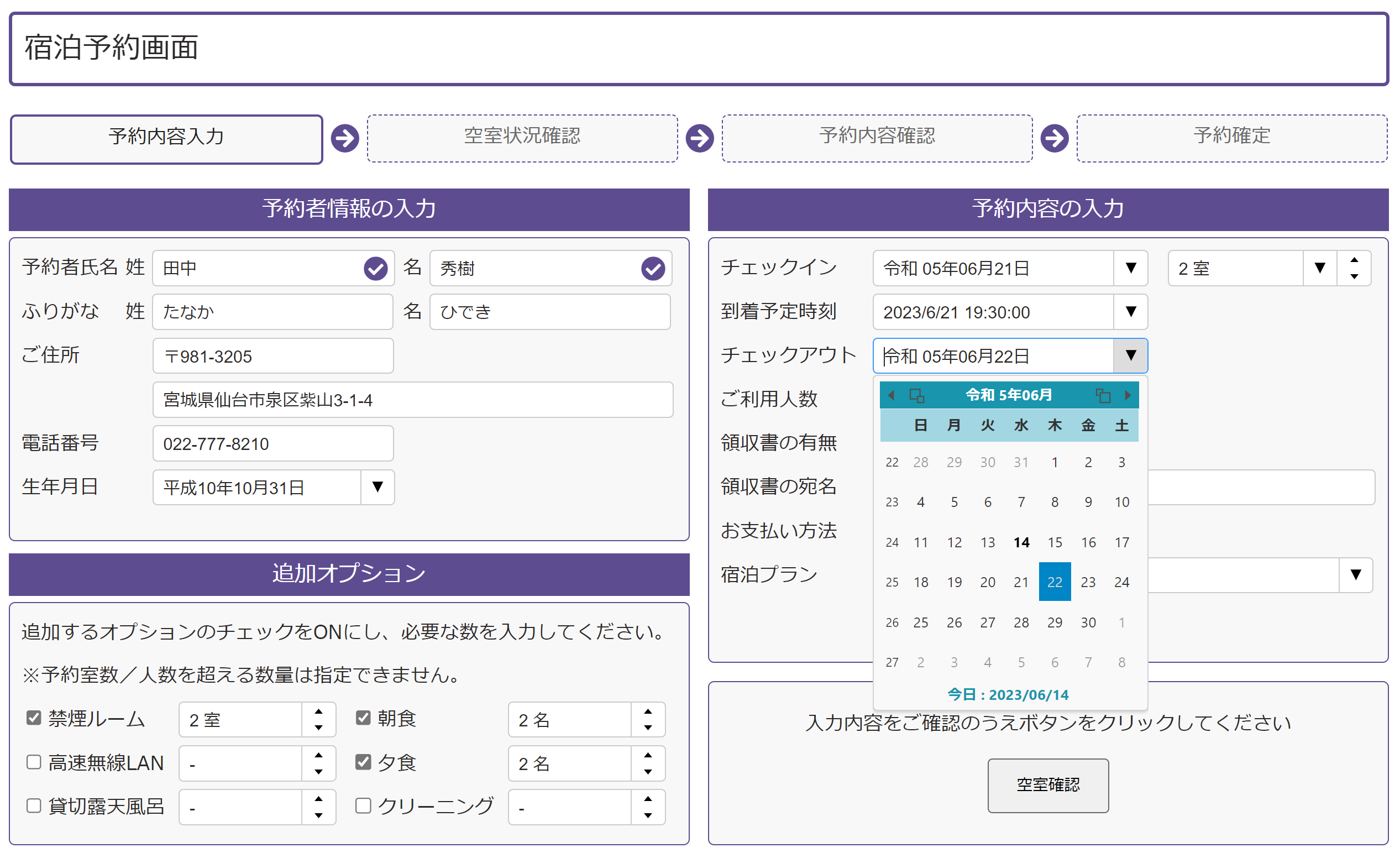Screen dimensions: 1400x853
Task: Uncheck the 禁煙ルーム option
Action: tap(34, 718)
